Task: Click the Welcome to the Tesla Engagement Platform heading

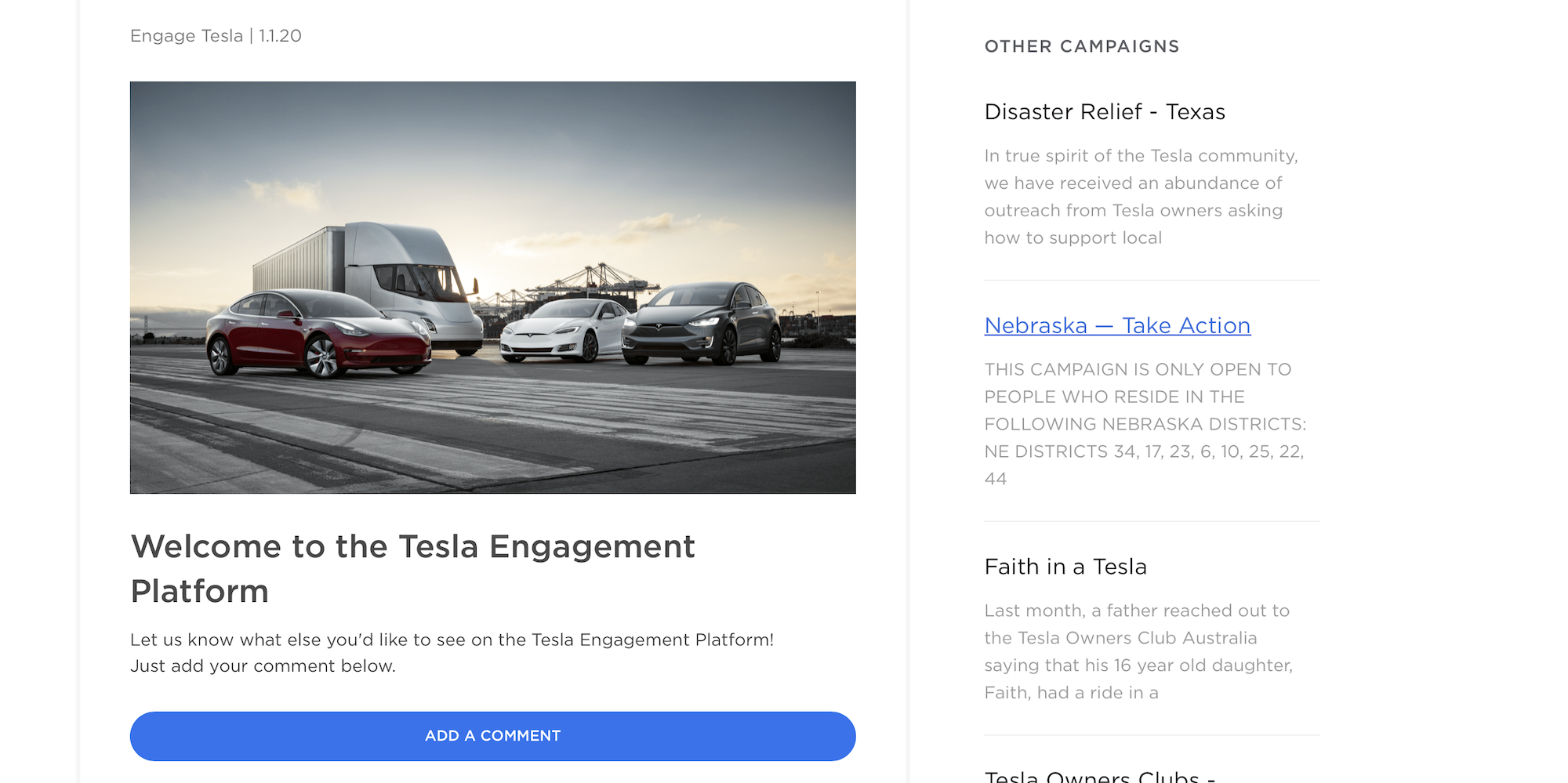Action: click(413, 568)
